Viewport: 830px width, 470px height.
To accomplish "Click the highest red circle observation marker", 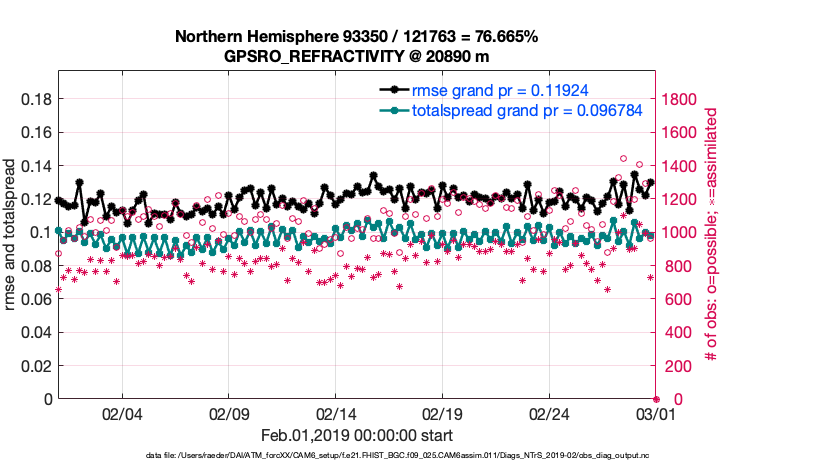I will point(624,159).
